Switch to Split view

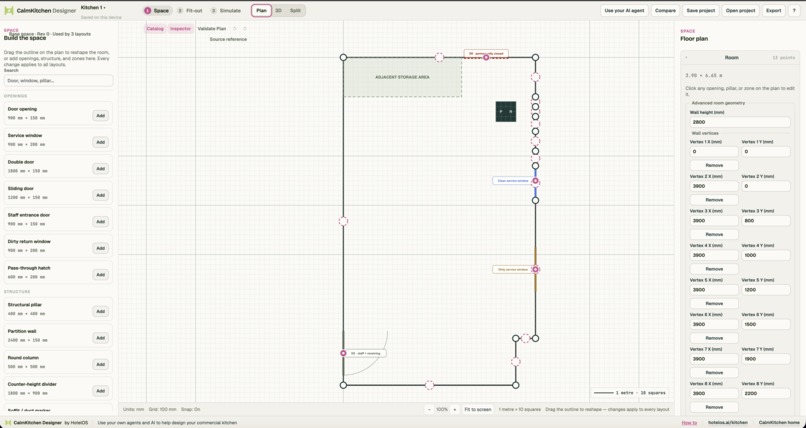pyautogui.click(x=295, y=10)
